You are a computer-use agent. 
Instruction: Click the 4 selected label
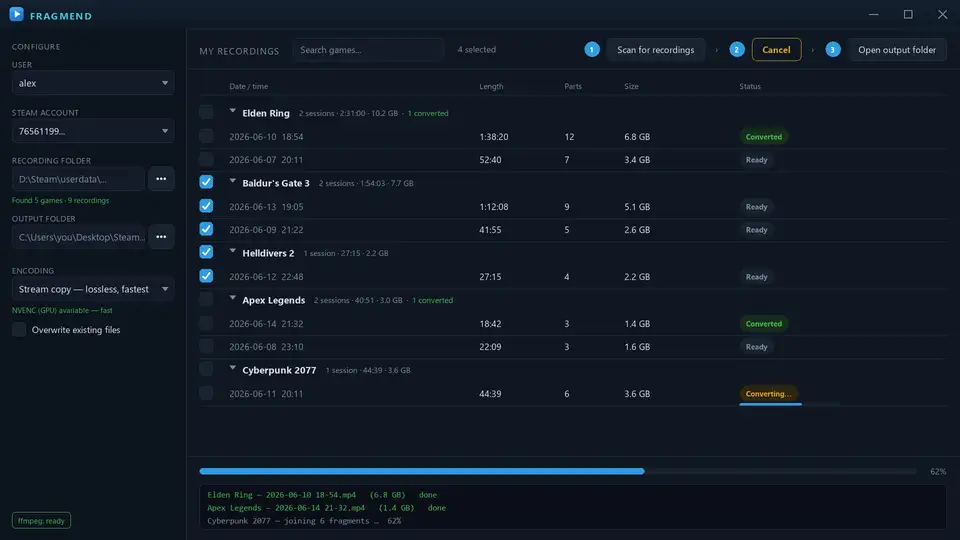[477, 50]
